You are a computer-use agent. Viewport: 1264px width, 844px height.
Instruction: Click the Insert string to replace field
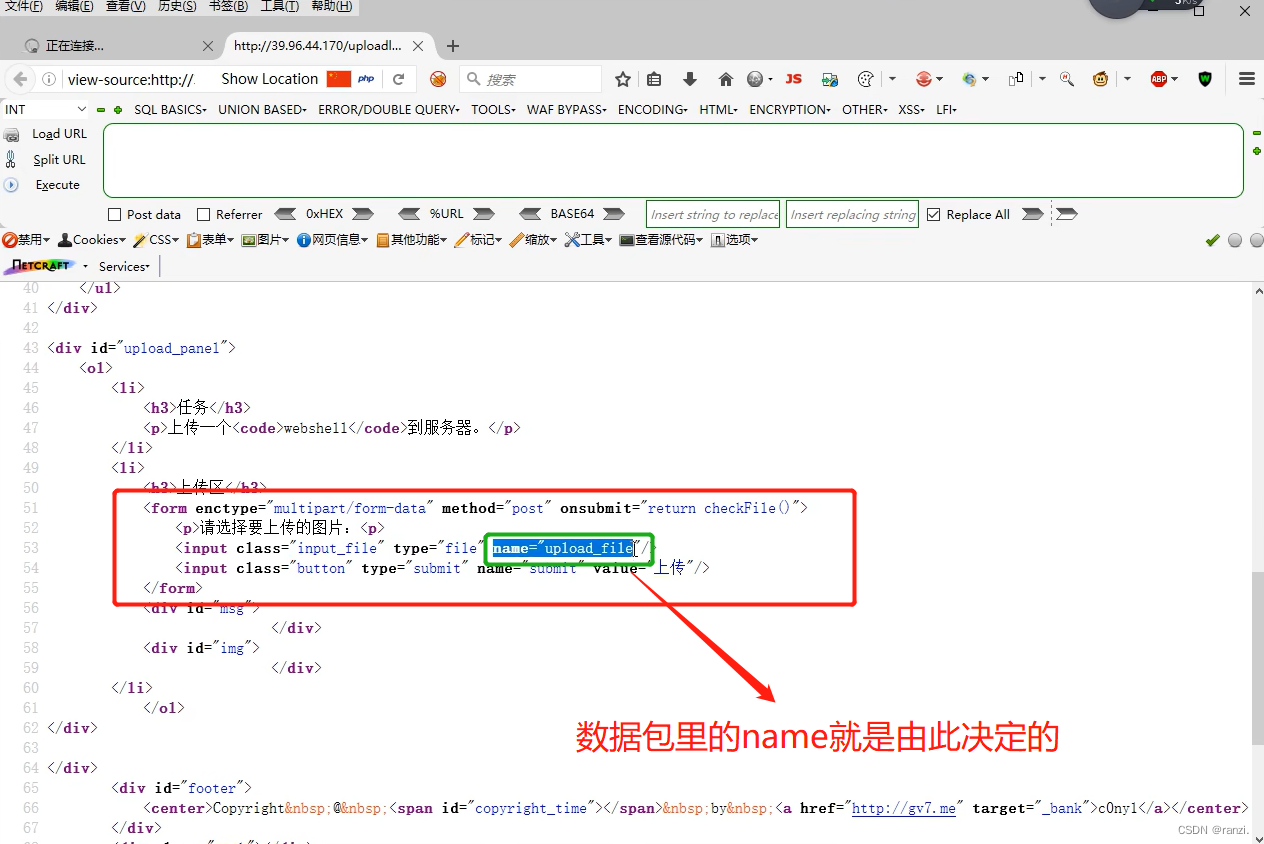(x=714, y=214)
